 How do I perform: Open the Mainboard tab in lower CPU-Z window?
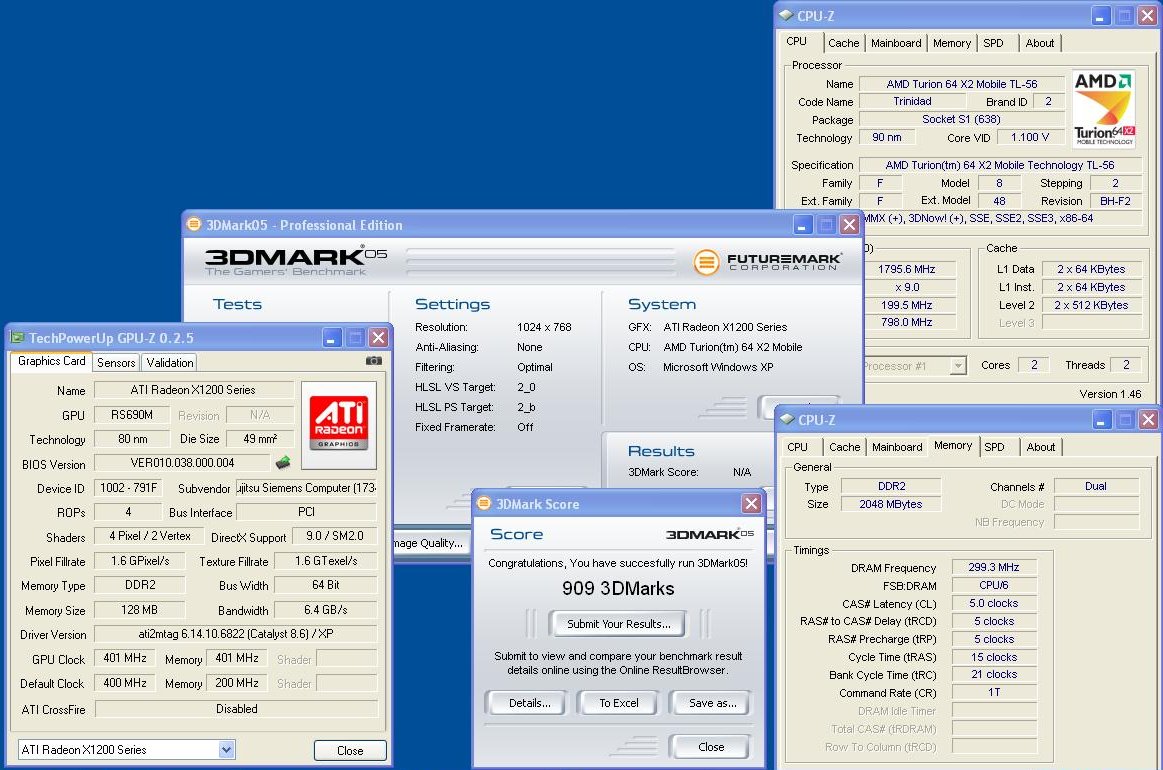tap(897, 447)
